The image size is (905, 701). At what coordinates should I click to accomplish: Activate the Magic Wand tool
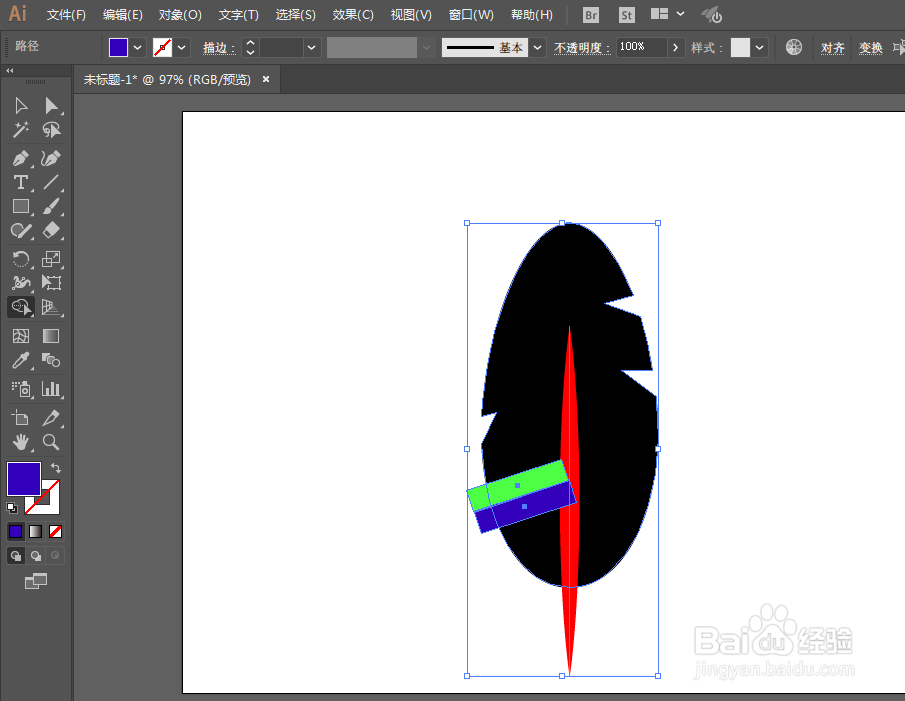click(x=20, y=129)
